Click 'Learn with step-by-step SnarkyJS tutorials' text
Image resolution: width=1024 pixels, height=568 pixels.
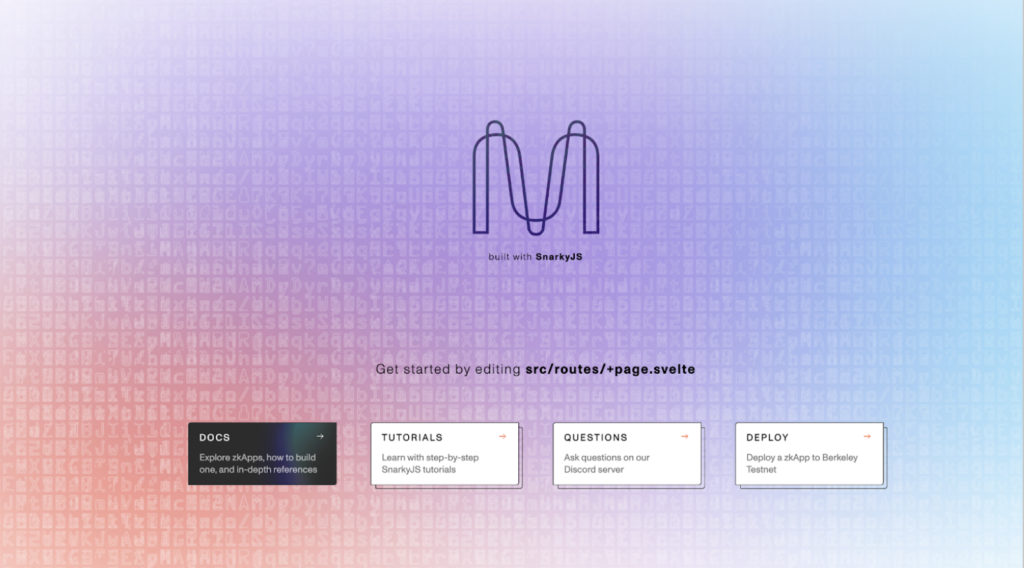(430, 464)
